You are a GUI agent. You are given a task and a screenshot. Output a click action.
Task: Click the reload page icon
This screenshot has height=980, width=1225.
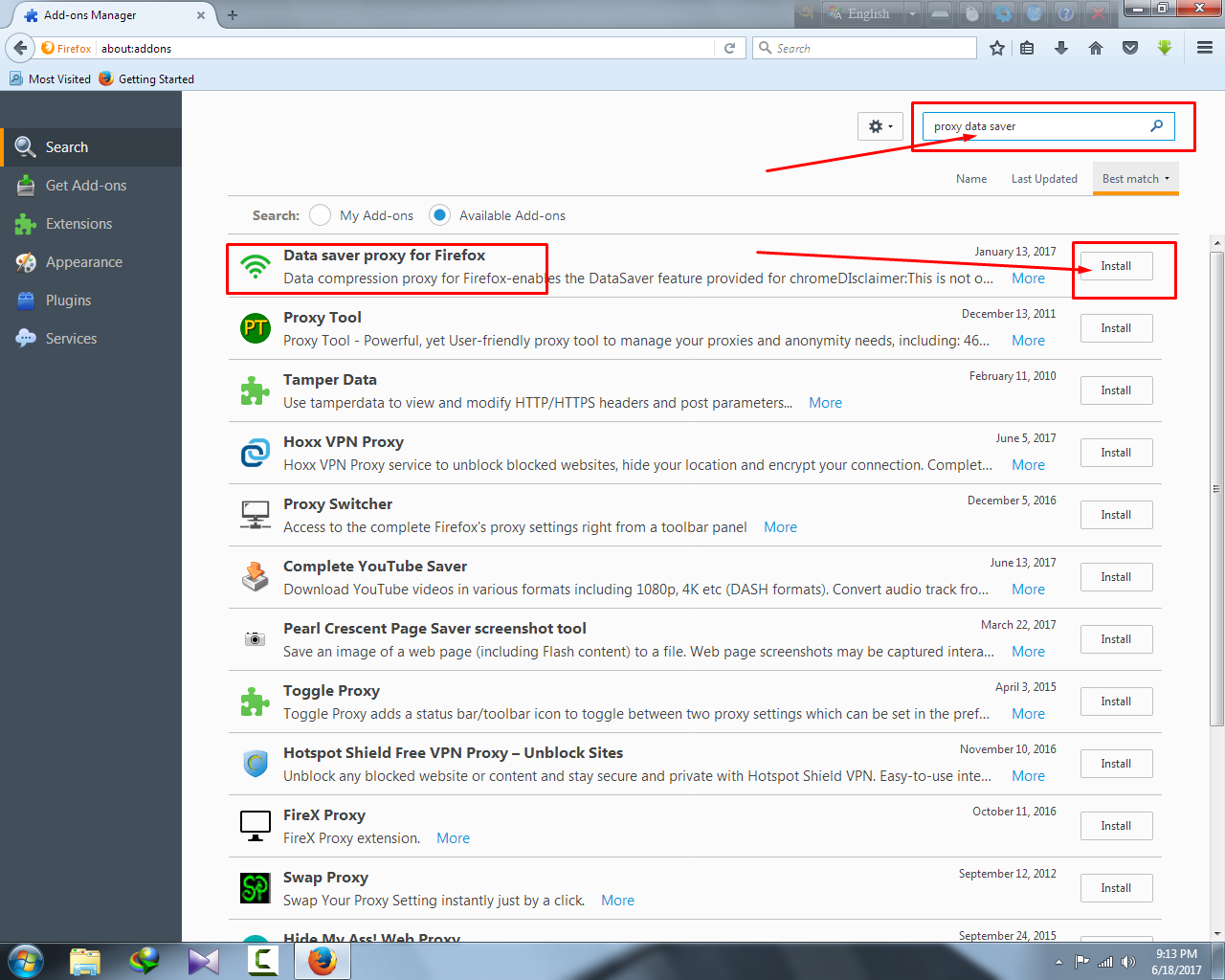[x=729, y=48]
